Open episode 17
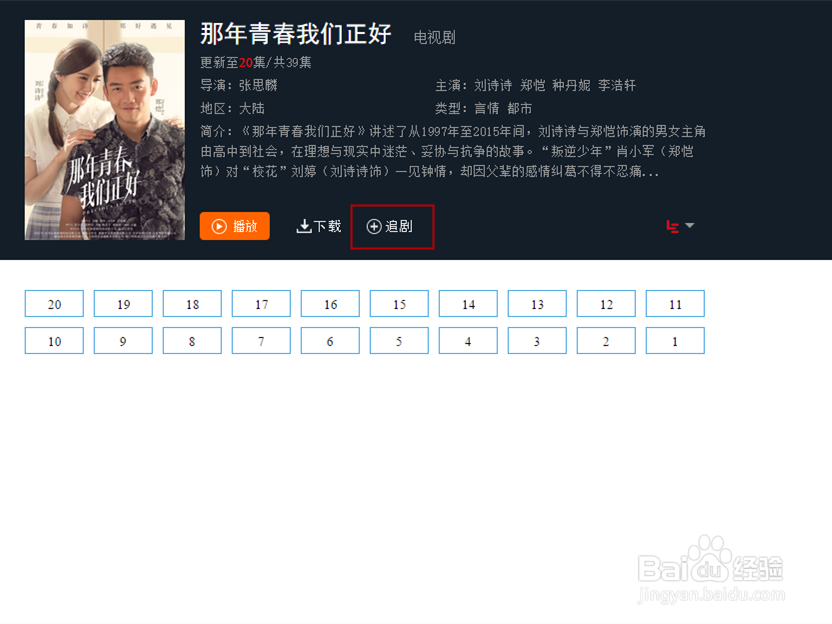 pyautogui.click(x=261, y=304)
